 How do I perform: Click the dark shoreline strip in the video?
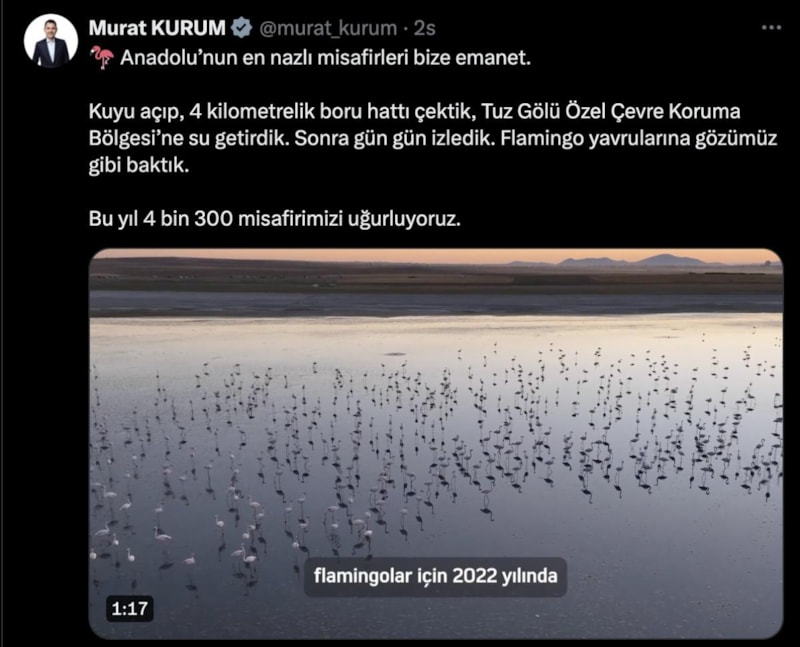click(436, 303)
